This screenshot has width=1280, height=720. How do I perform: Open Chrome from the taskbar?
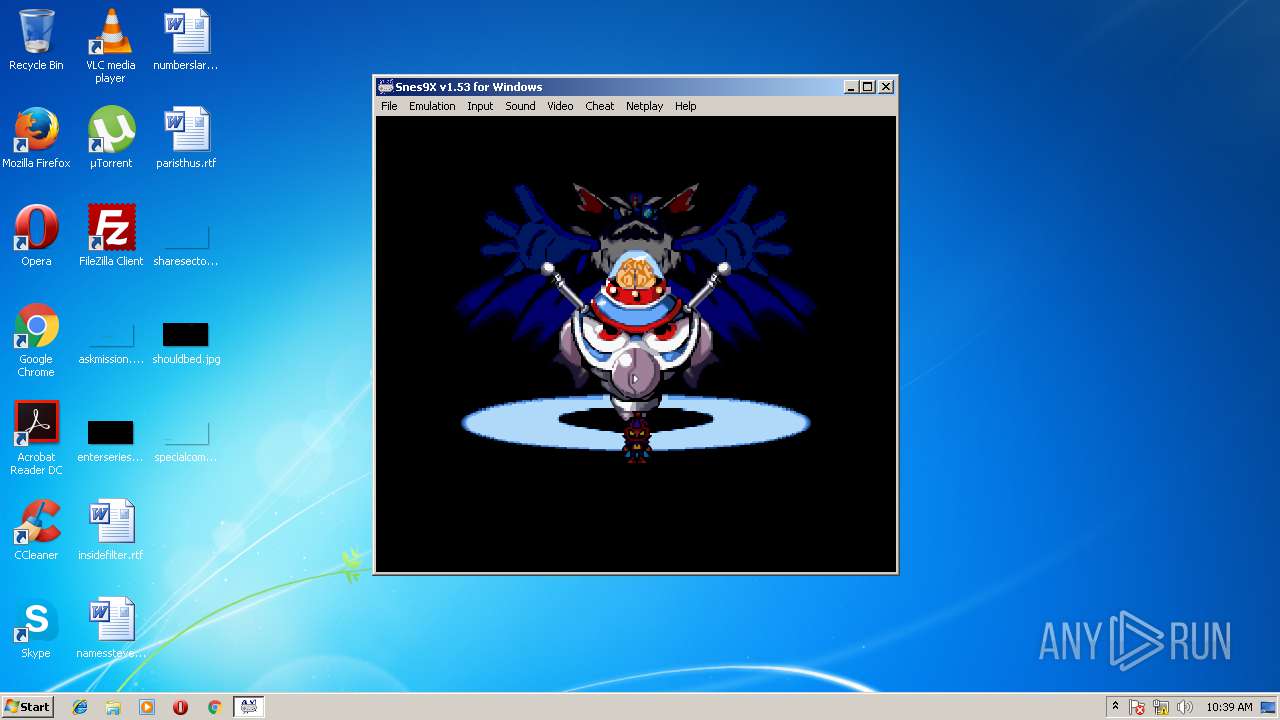pyautogui.click(x=214, y=707)
